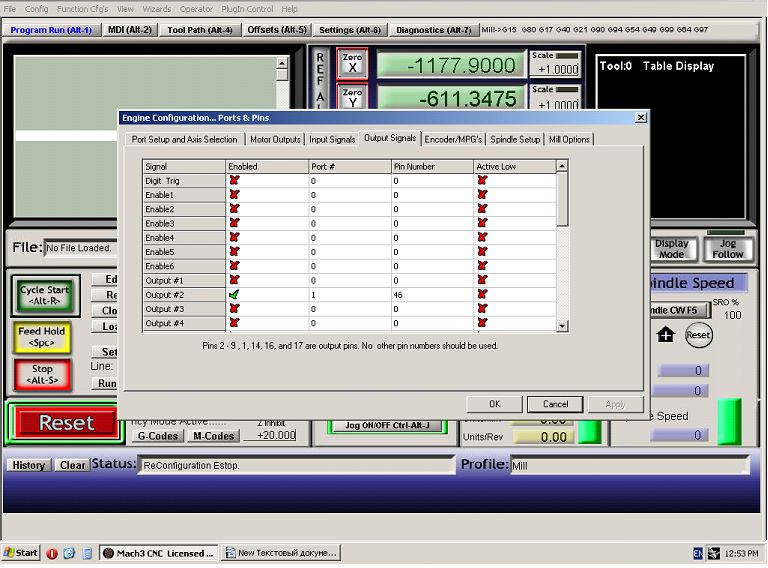Toggle Enabled mark for Enable1 row
Screen dimensions: 768x568
pos(234,194)
